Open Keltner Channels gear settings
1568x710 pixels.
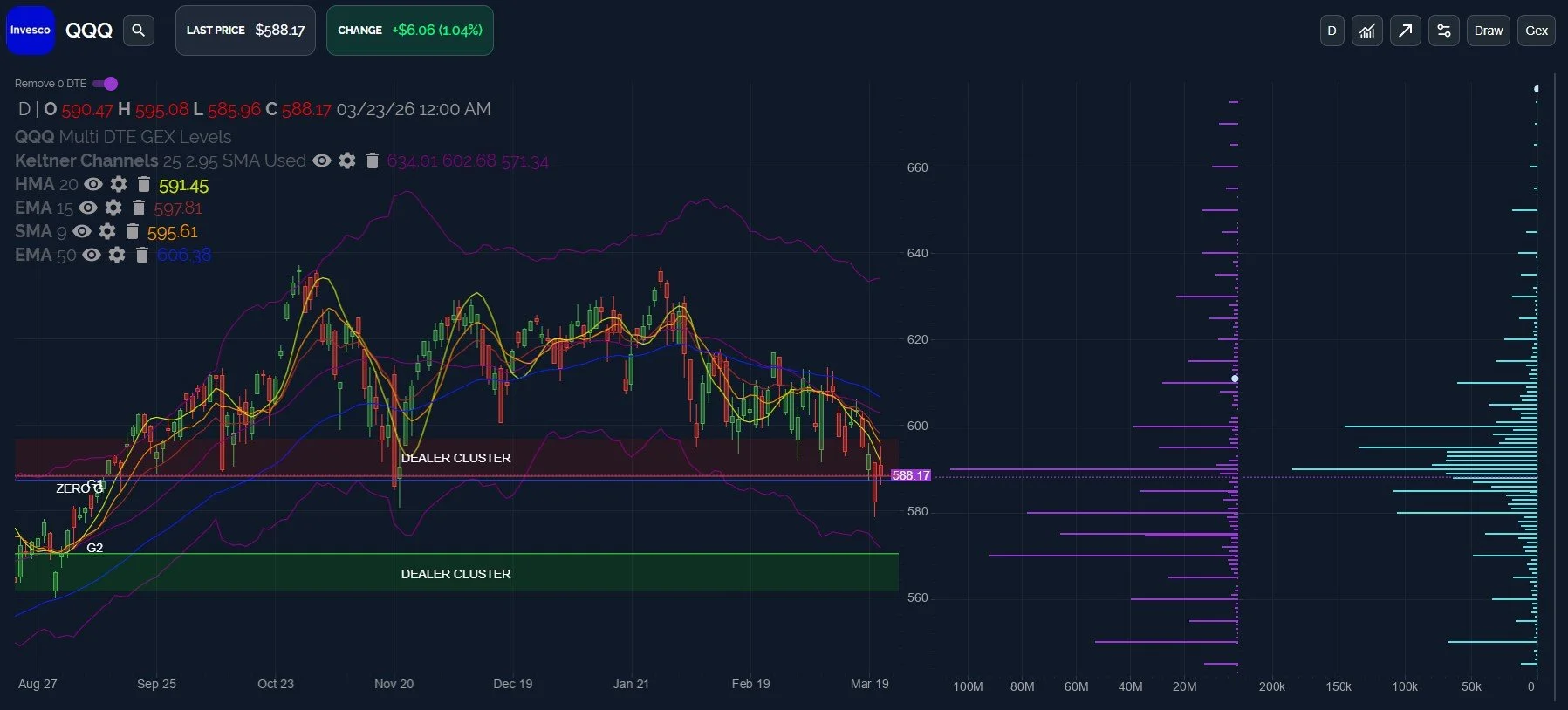347,160
